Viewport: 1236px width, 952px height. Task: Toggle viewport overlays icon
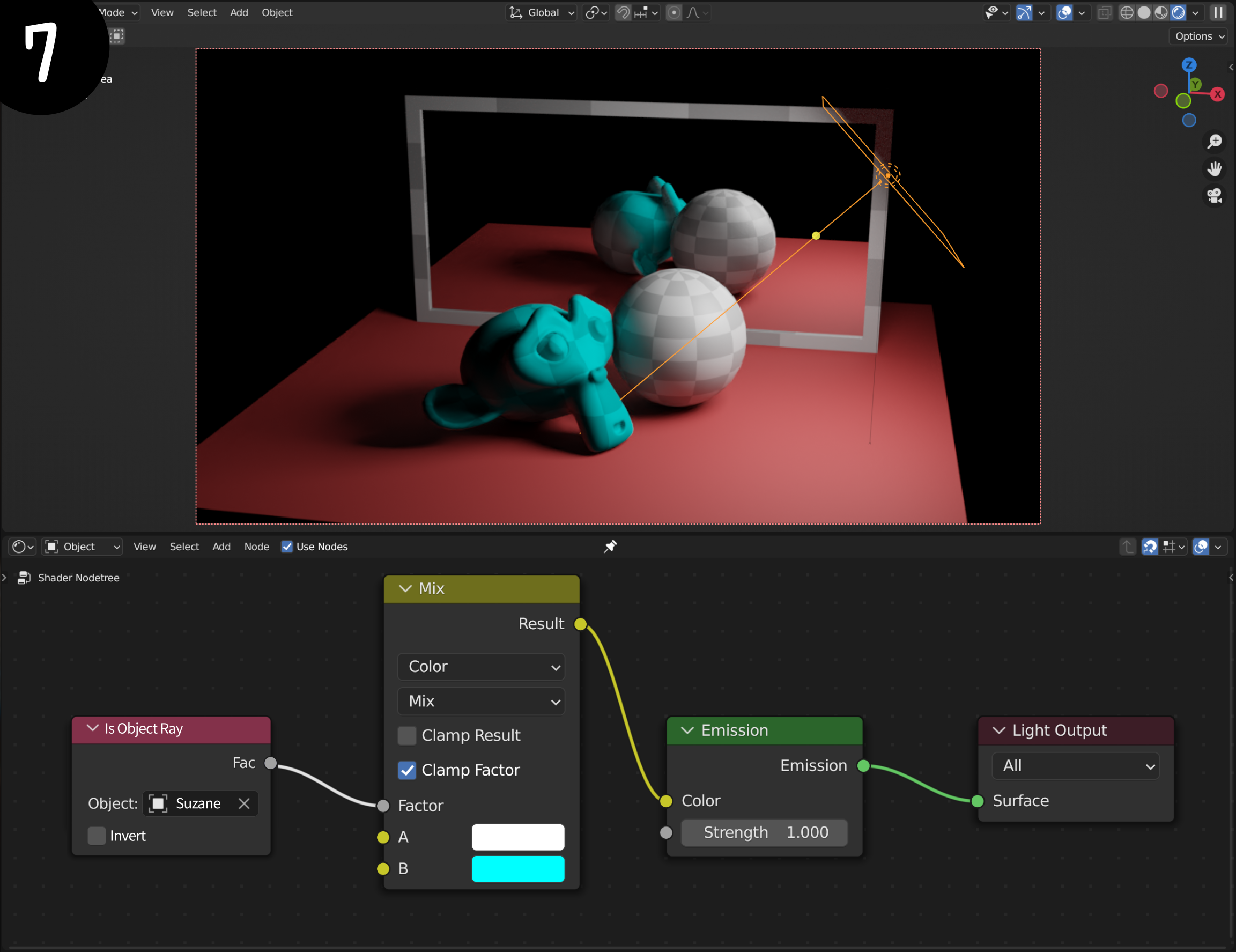[x=1064, y=12]
